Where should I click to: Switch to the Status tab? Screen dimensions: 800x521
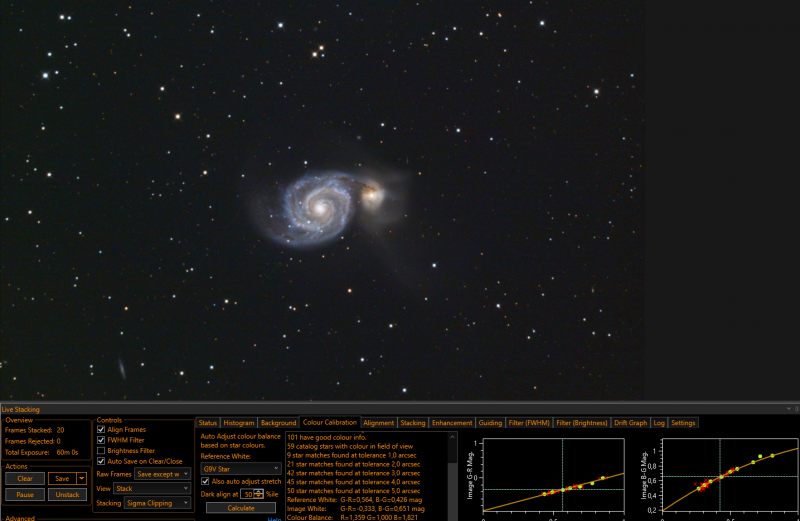click(208, 423)
